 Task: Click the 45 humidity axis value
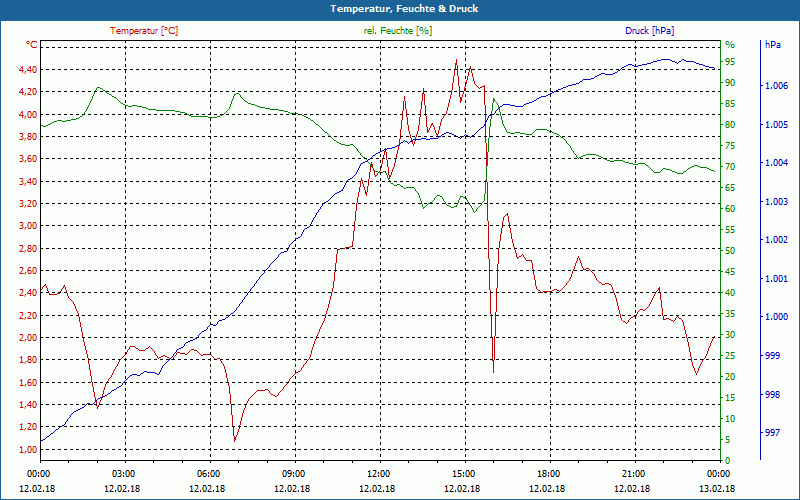coord(730,272)
